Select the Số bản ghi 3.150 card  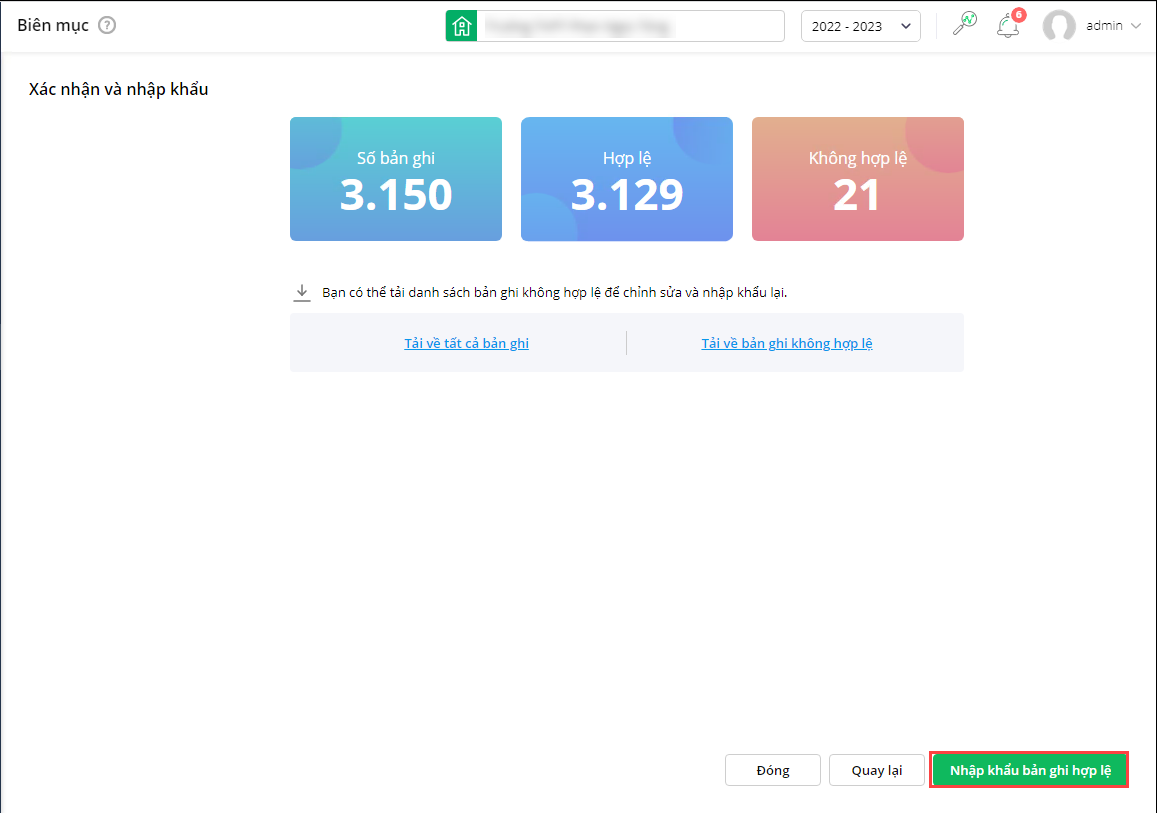tap(396, 179)
